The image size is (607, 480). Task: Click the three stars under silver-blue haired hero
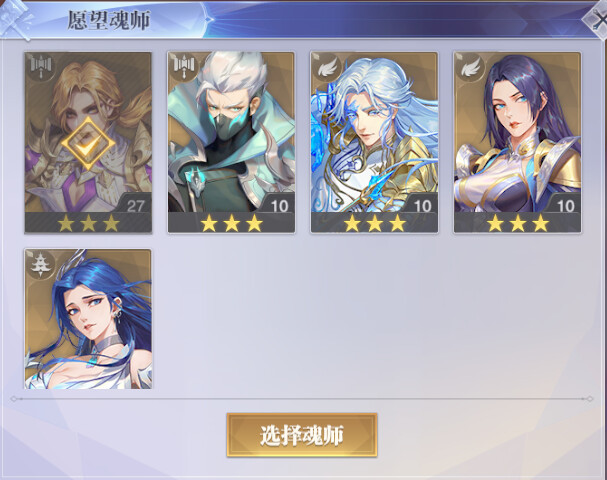point(375,223)
